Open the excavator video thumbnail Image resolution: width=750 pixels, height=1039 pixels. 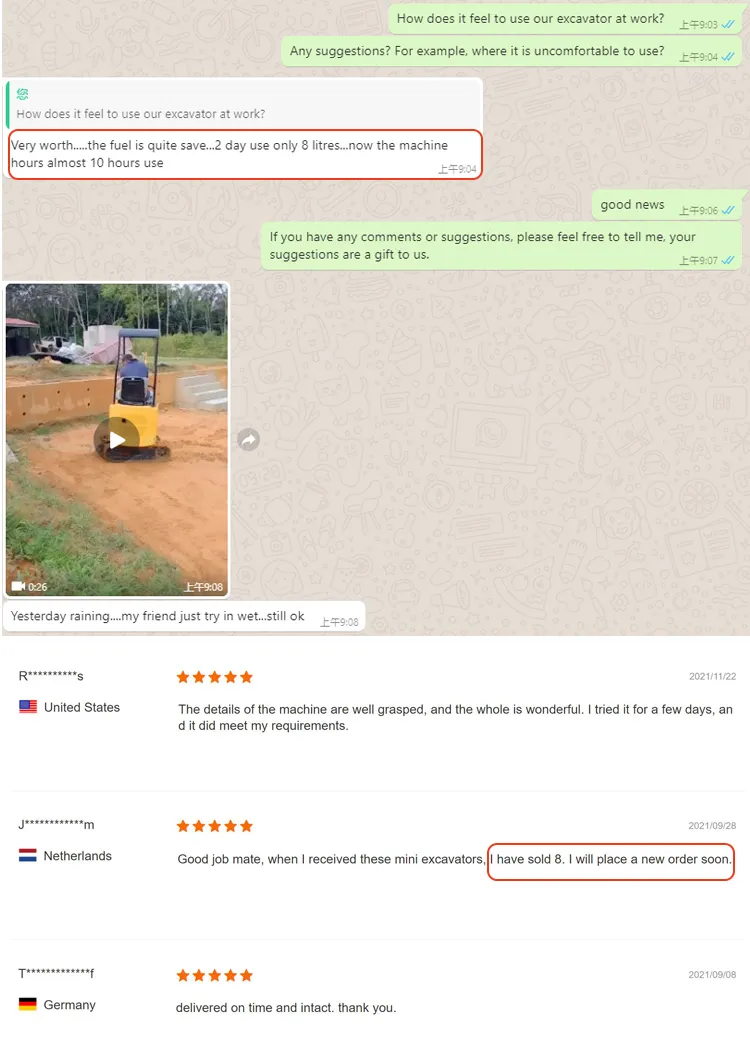point(117,440)
